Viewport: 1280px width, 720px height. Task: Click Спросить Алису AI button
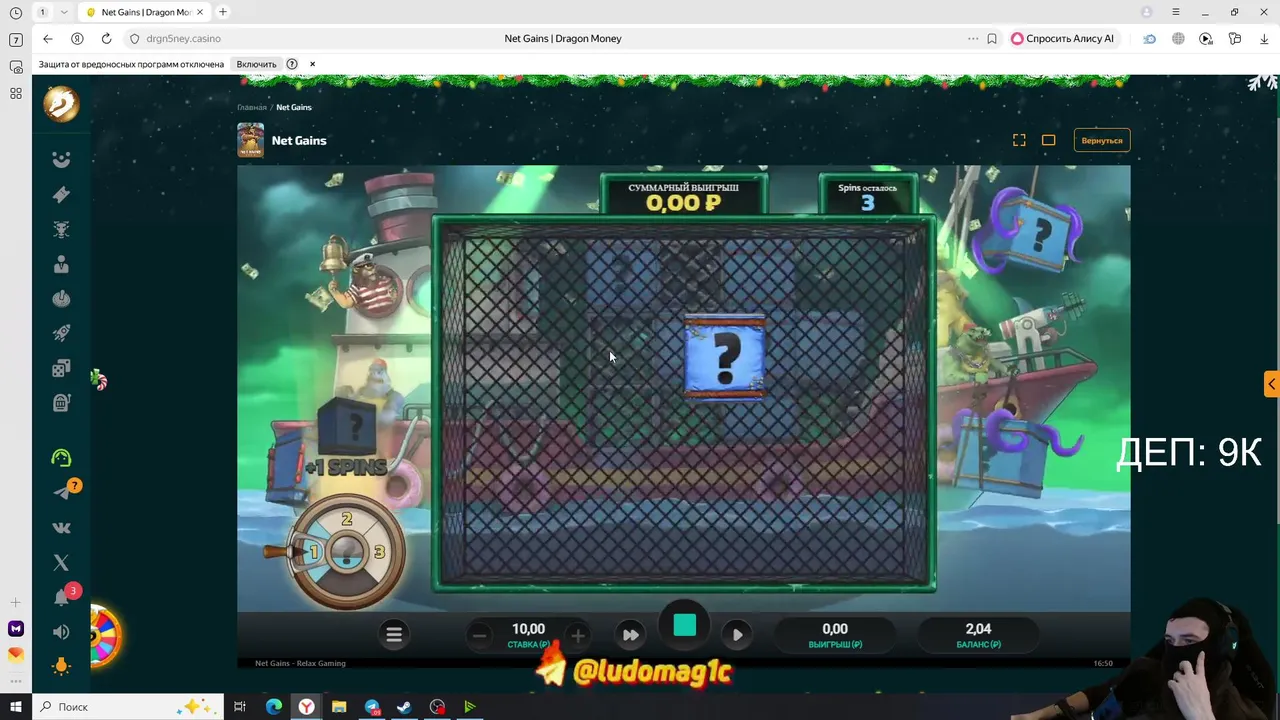tap(1062, 38)
